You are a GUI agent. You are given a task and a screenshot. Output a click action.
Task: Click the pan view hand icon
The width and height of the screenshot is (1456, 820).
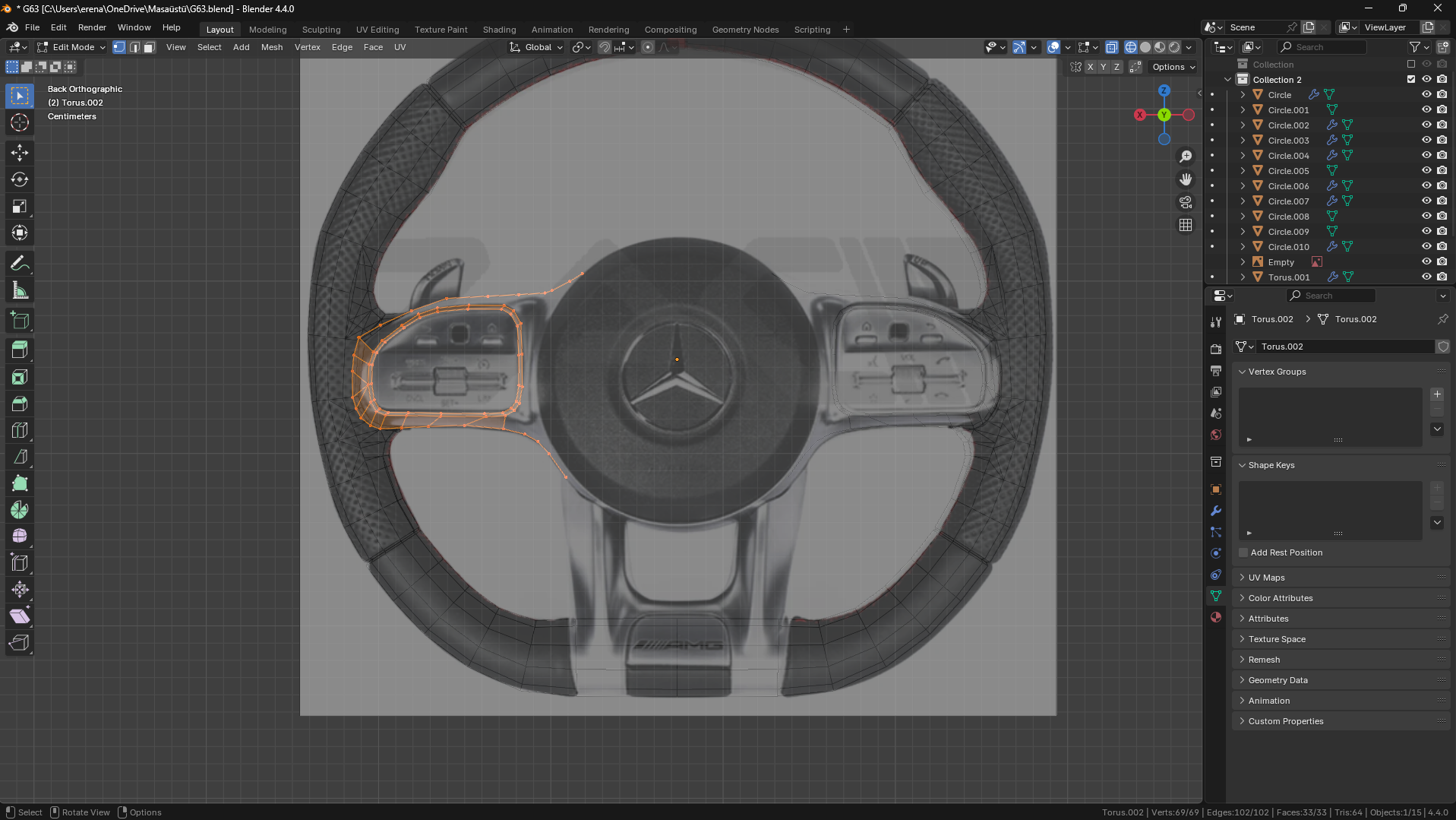(x=1186, y=179)
